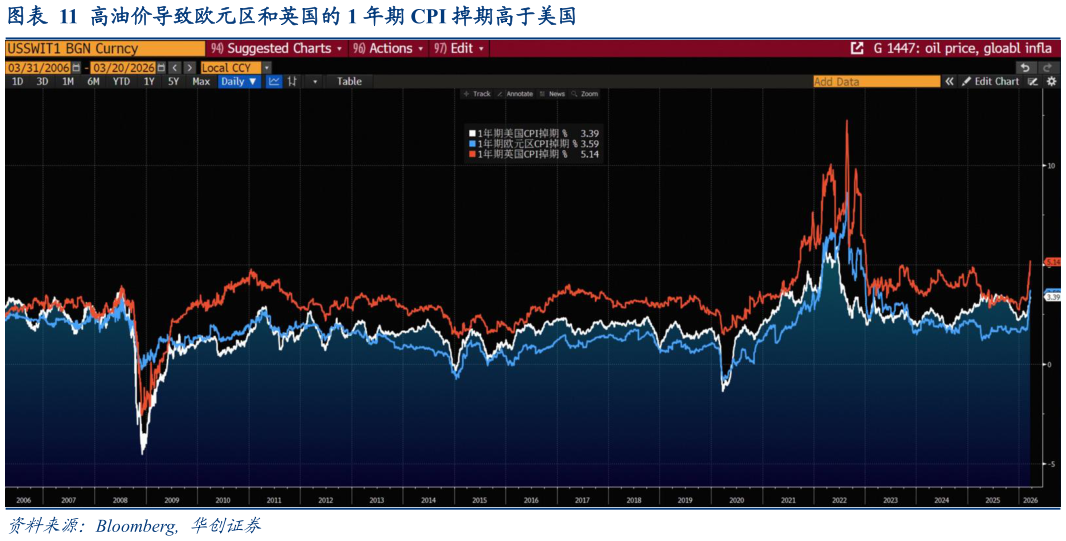Expand the chart type options arrow

315,82
